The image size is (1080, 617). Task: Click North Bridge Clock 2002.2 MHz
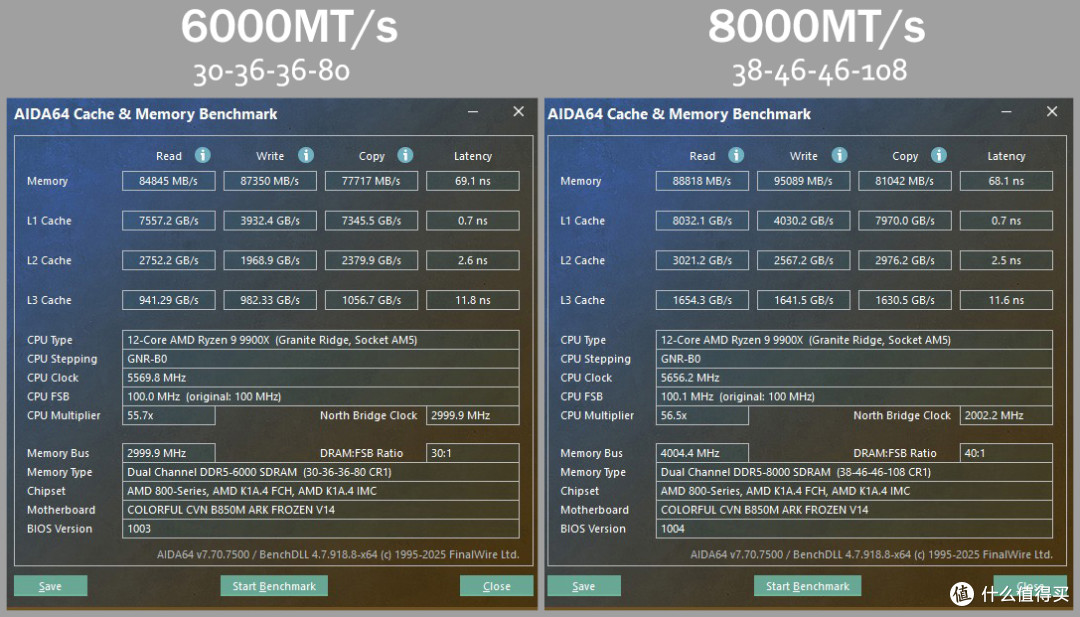(x=1006, y=415)
